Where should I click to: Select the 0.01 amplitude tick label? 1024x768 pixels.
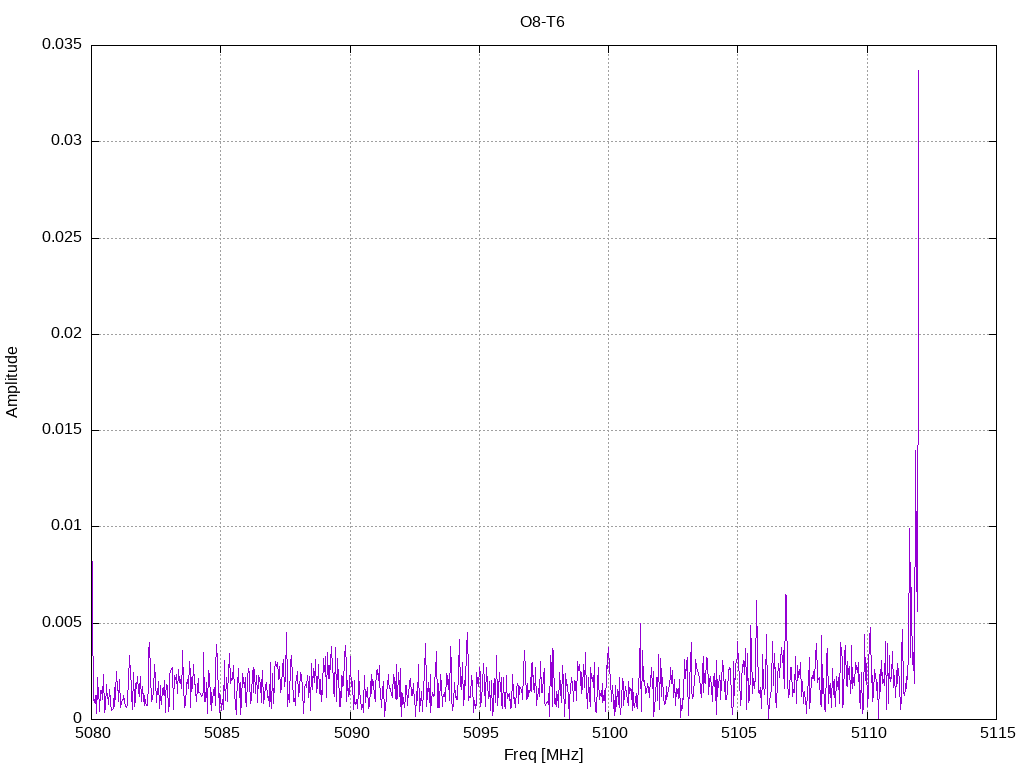point(65,526)
